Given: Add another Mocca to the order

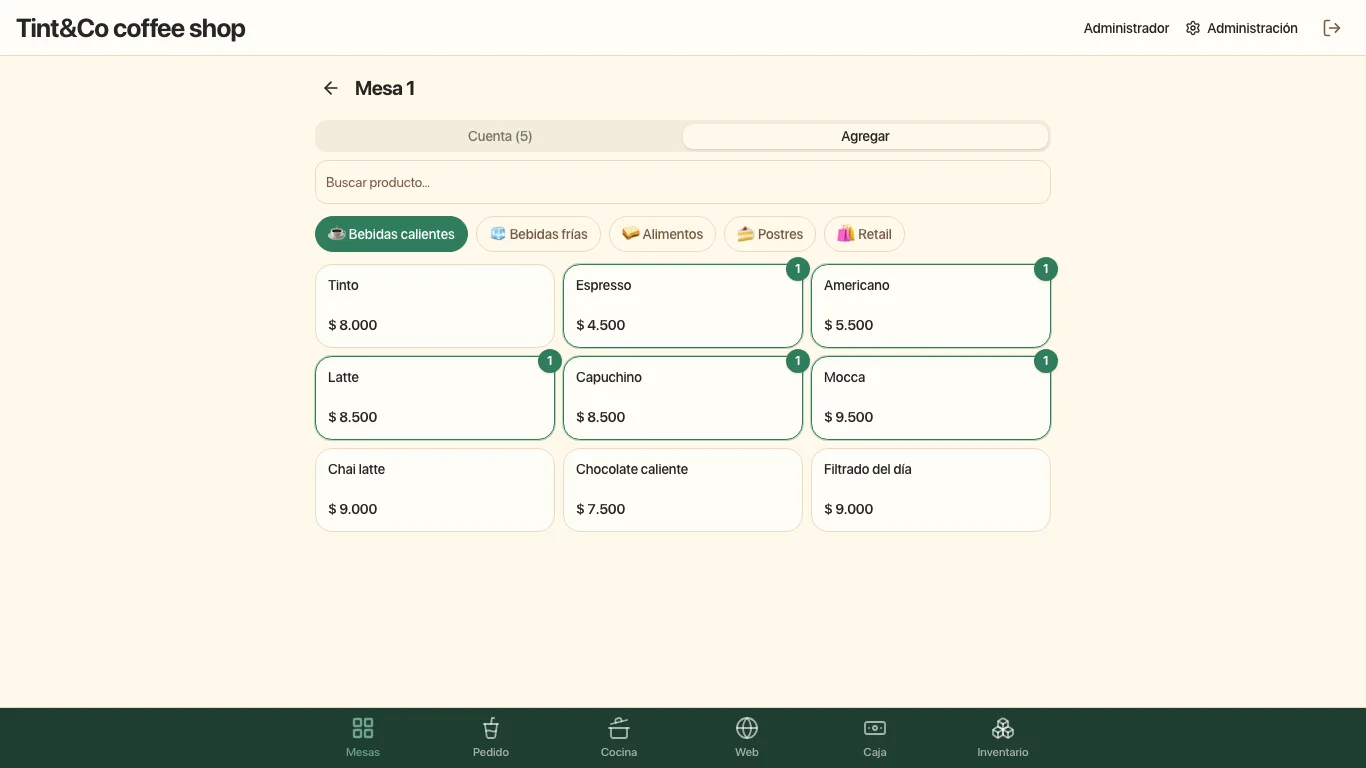Looking at the screenshot, I should click(931, 398).
